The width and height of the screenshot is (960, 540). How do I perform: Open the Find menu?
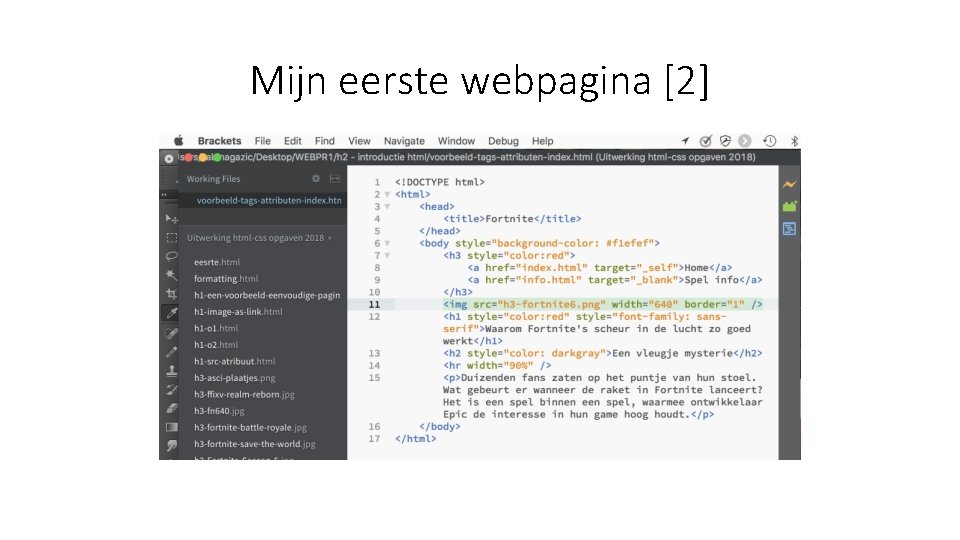point(324,141)
